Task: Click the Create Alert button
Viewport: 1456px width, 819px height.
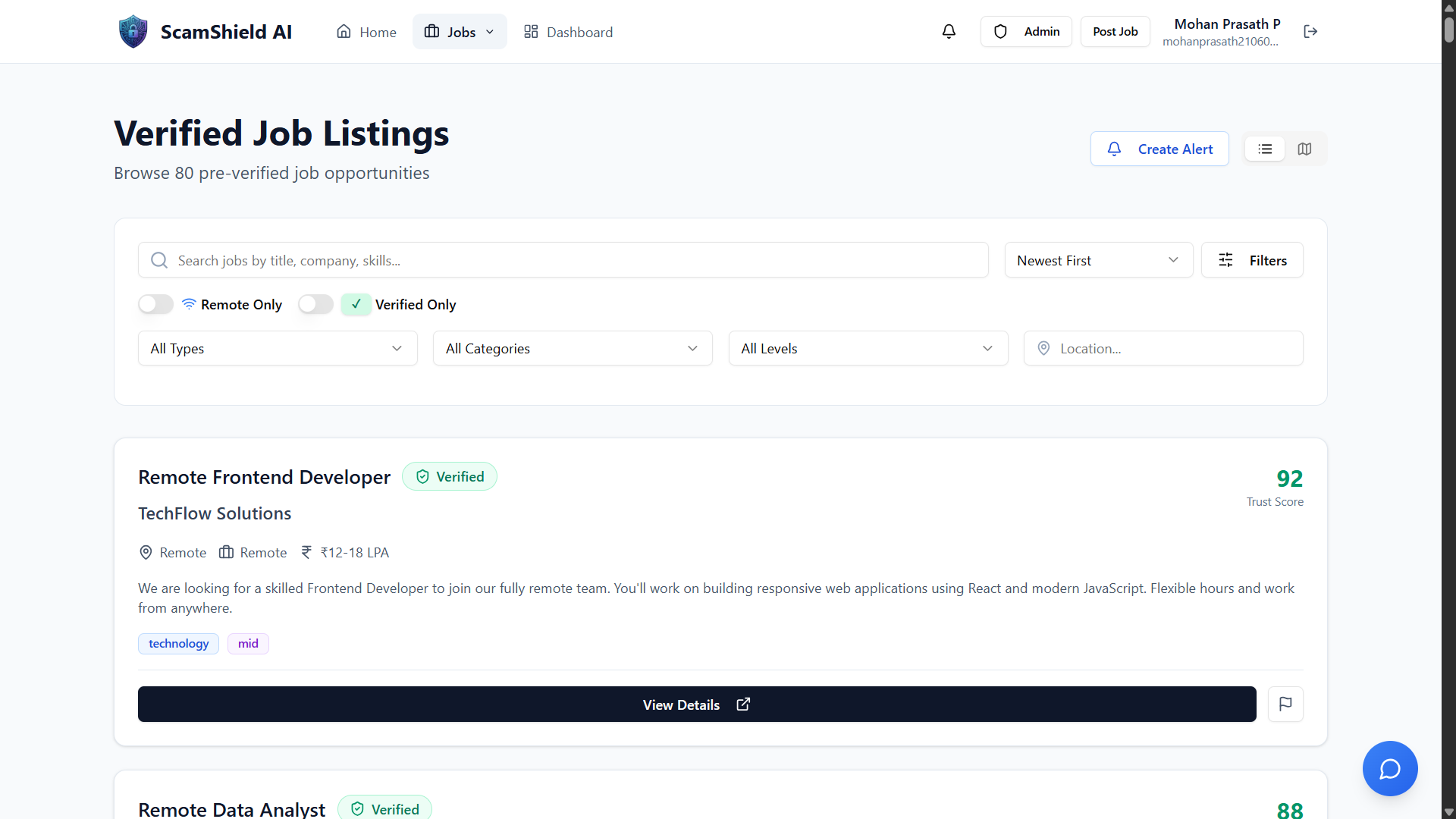Action: point(1159,149)
